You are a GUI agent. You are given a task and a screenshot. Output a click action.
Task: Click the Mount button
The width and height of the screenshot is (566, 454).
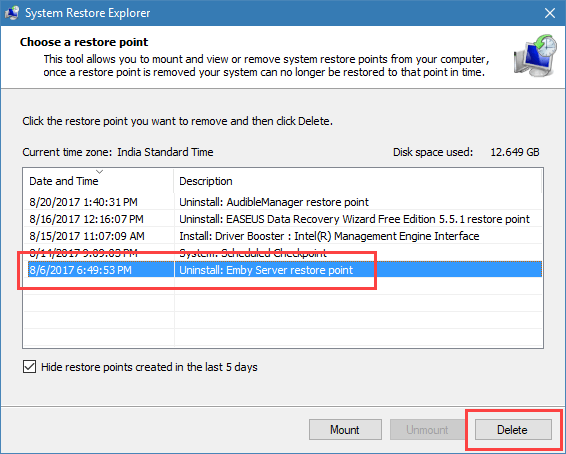click(x=345, y=429)
